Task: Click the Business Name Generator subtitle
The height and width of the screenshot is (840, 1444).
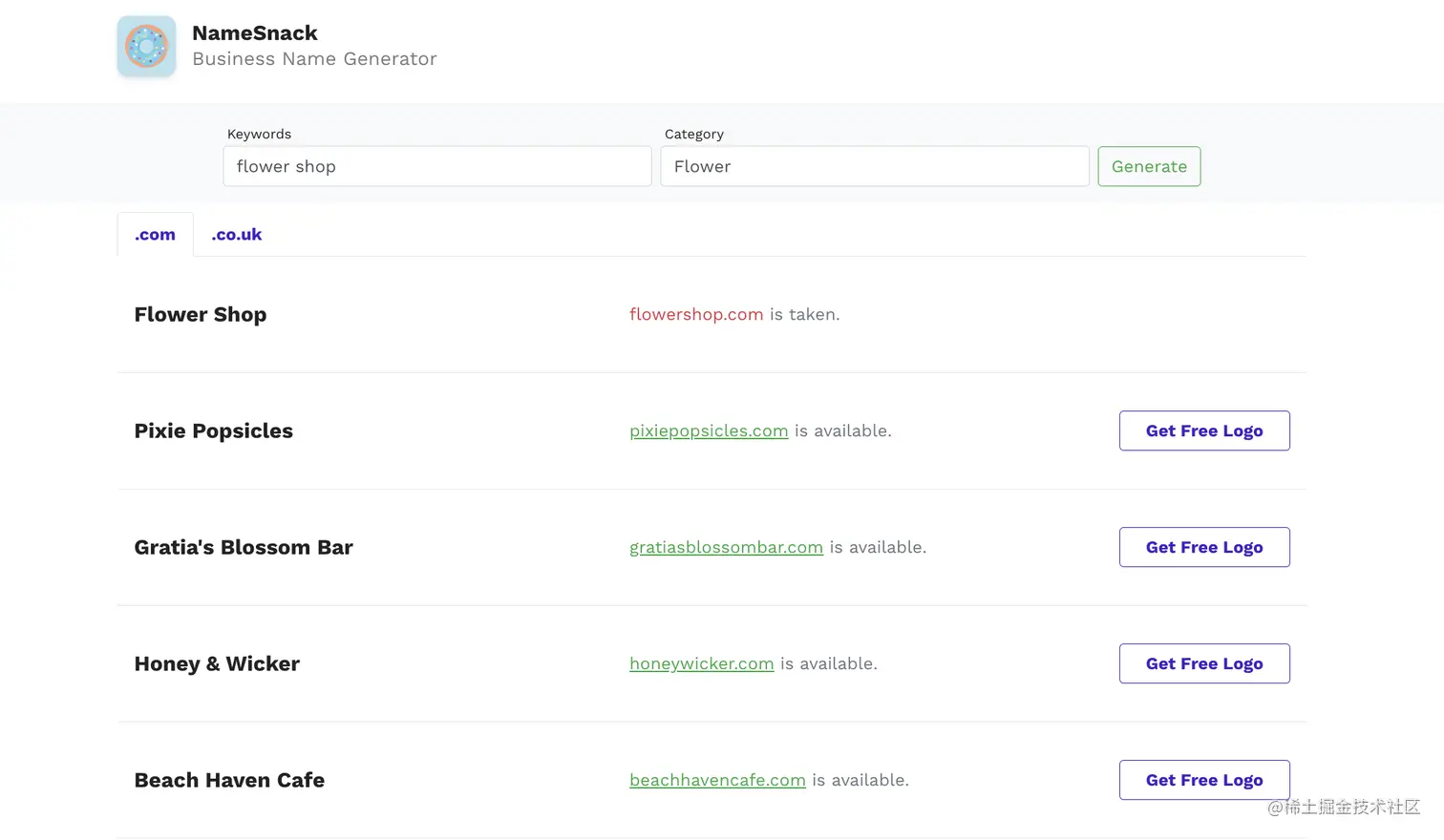Action: click(x=314, y=59)
